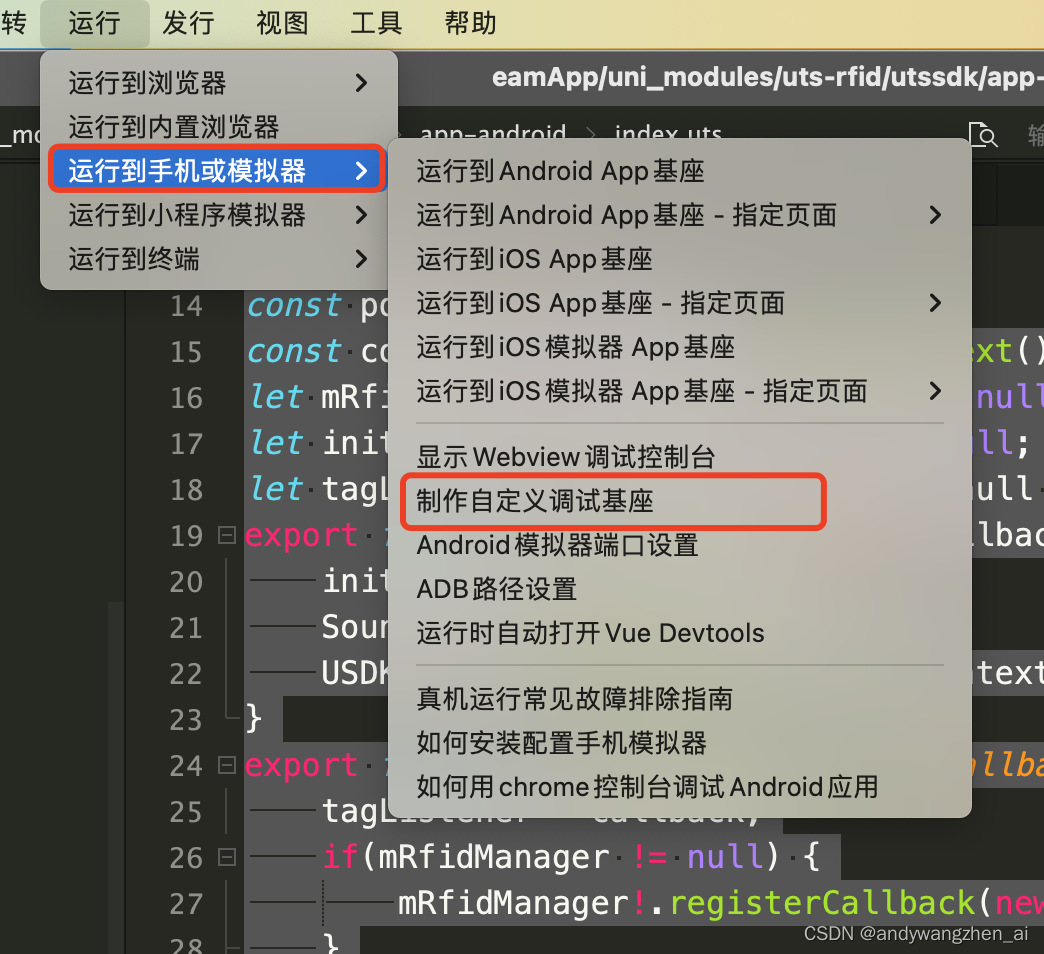Expand the 运行到小程序模拟器 submenu arrow
This screenshot has height=954, width=1044.
[x=361, y=215]
